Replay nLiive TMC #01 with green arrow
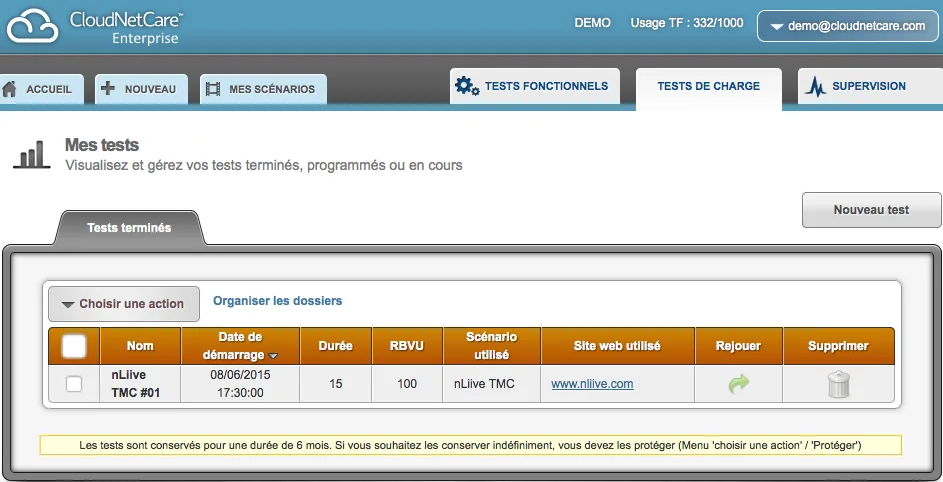943x482 pixels. (x=739, y=383)
